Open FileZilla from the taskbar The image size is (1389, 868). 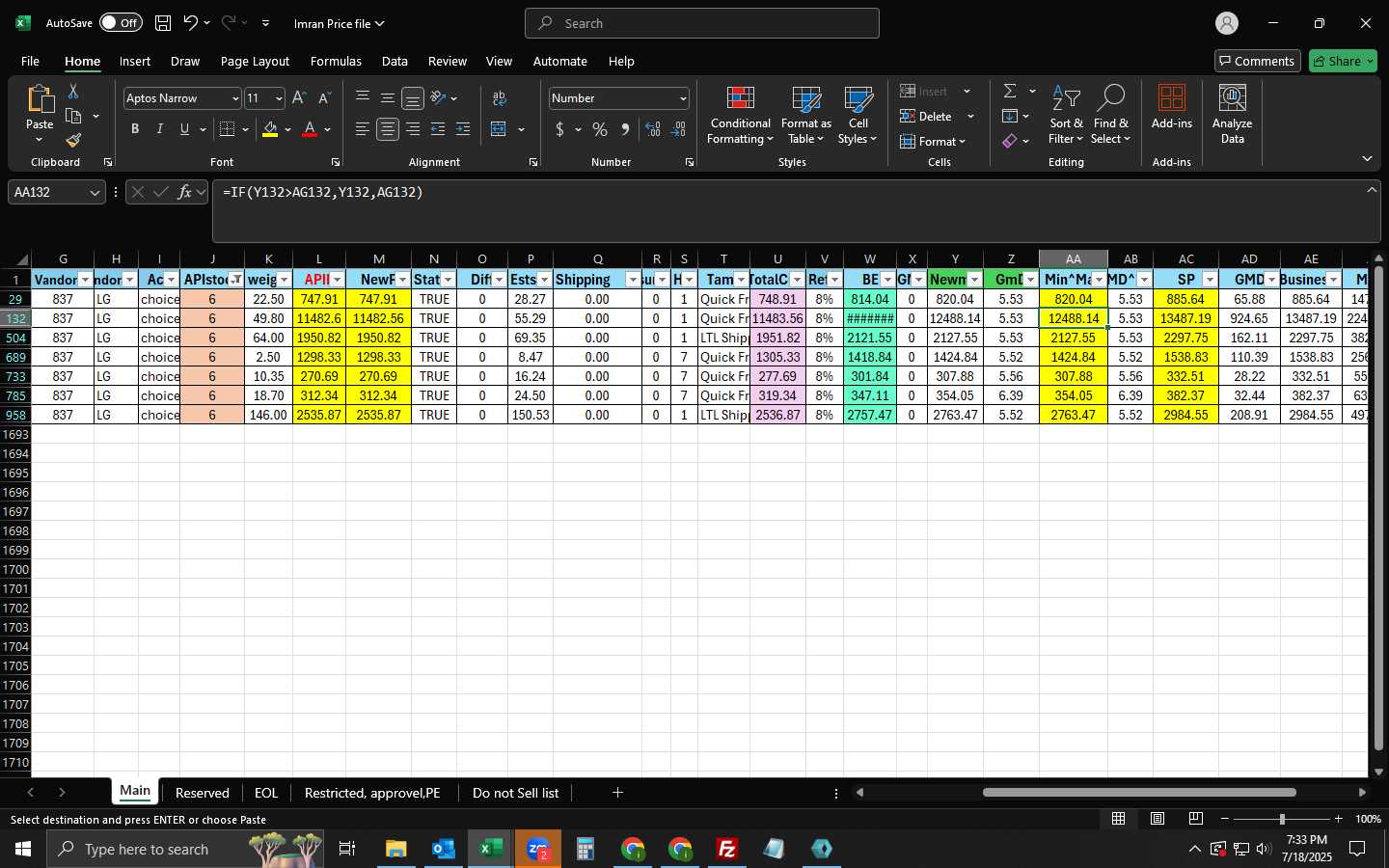pyautogui.click(x=727, y=849)
